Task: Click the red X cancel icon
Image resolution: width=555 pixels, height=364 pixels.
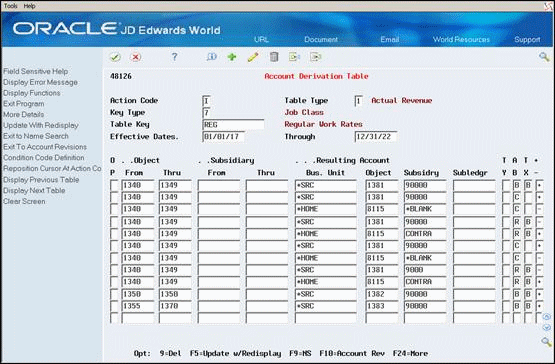Action: tap(136, 57)
